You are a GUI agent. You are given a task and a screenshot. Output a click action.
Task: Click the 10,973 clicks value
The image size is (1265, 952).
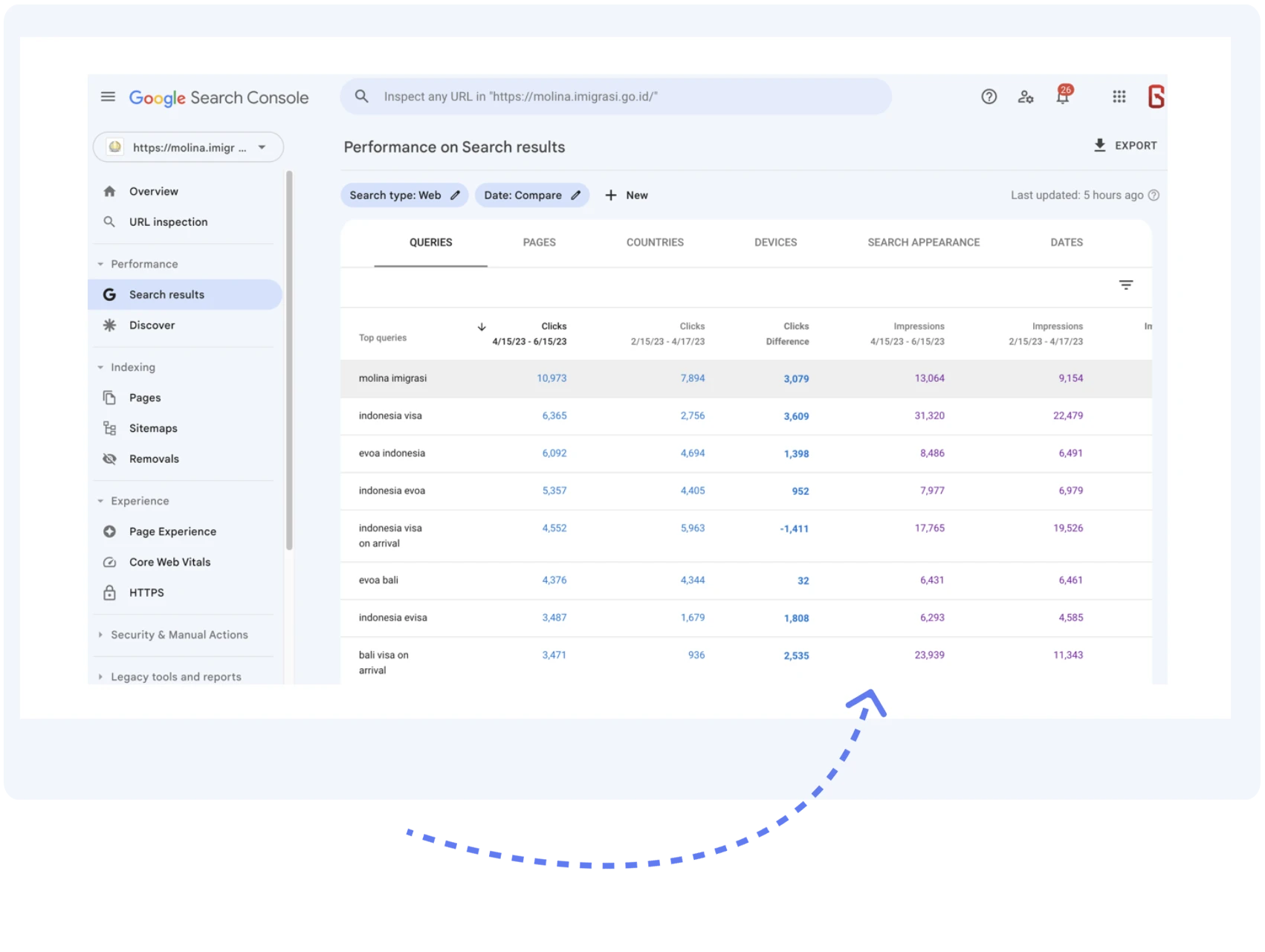(x=551, y=378)
